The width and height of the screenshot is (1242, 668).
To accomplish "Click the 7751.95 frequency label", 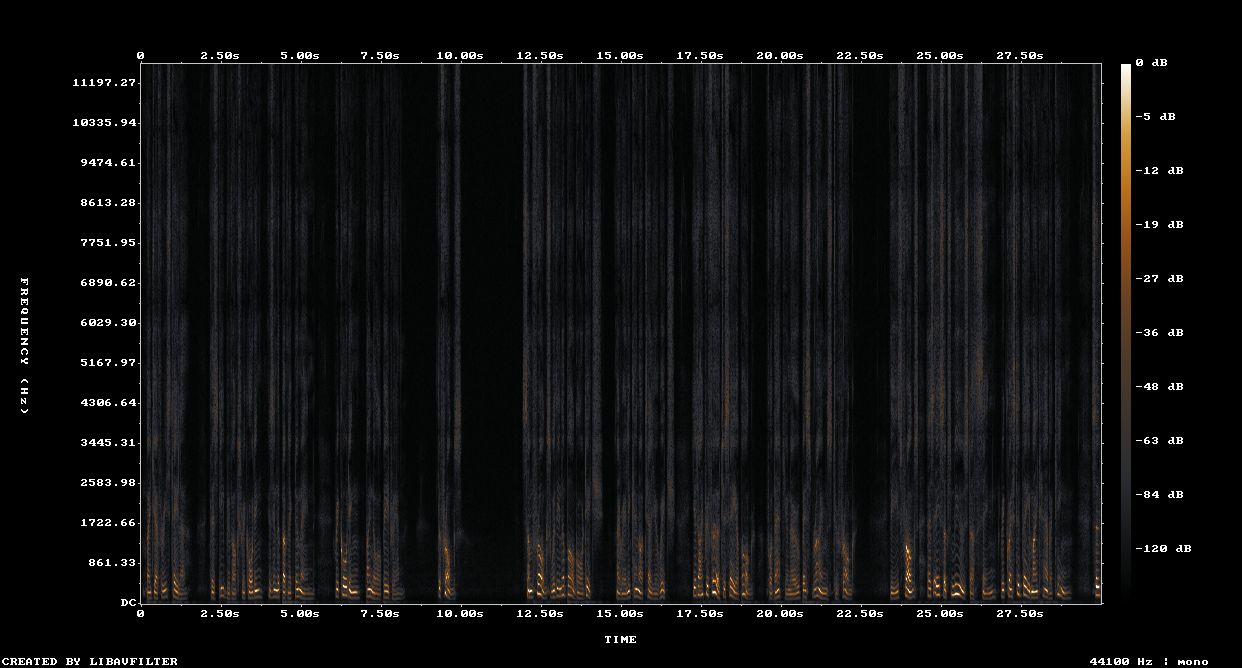I will (108, 242).
